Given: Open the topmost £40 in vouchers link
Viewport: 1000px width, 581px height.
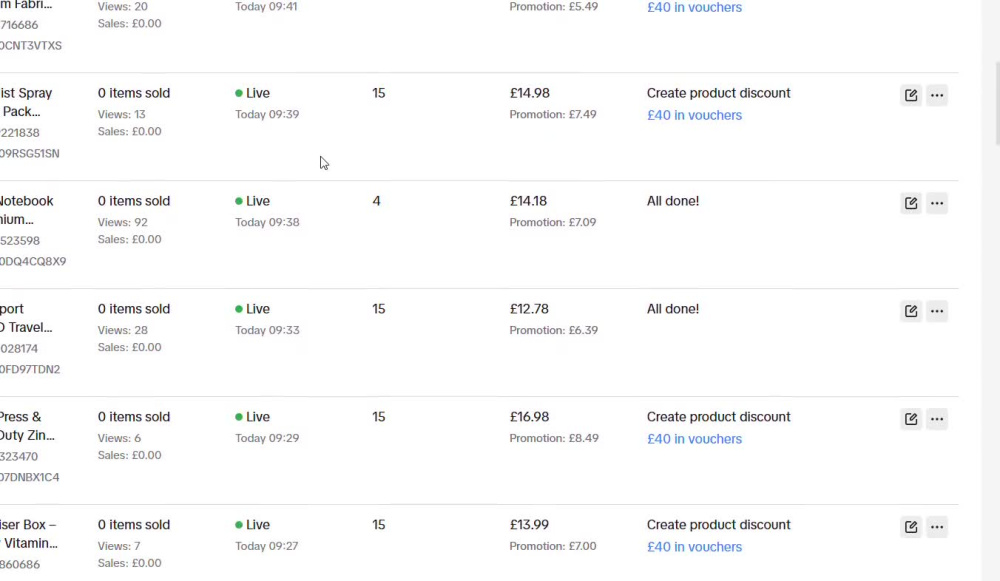Looking at the screenshot, I should pyautogui.click(x=695, y=8).
